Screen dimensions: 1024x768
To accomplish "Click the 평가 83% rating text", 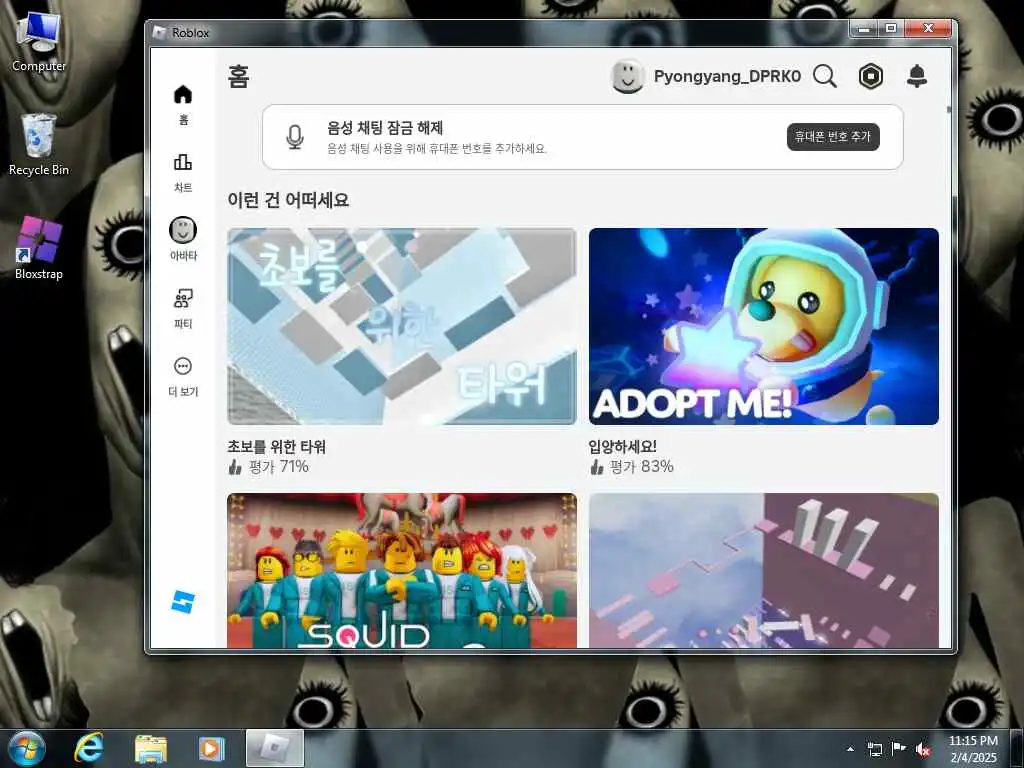I will coord(641,466).
